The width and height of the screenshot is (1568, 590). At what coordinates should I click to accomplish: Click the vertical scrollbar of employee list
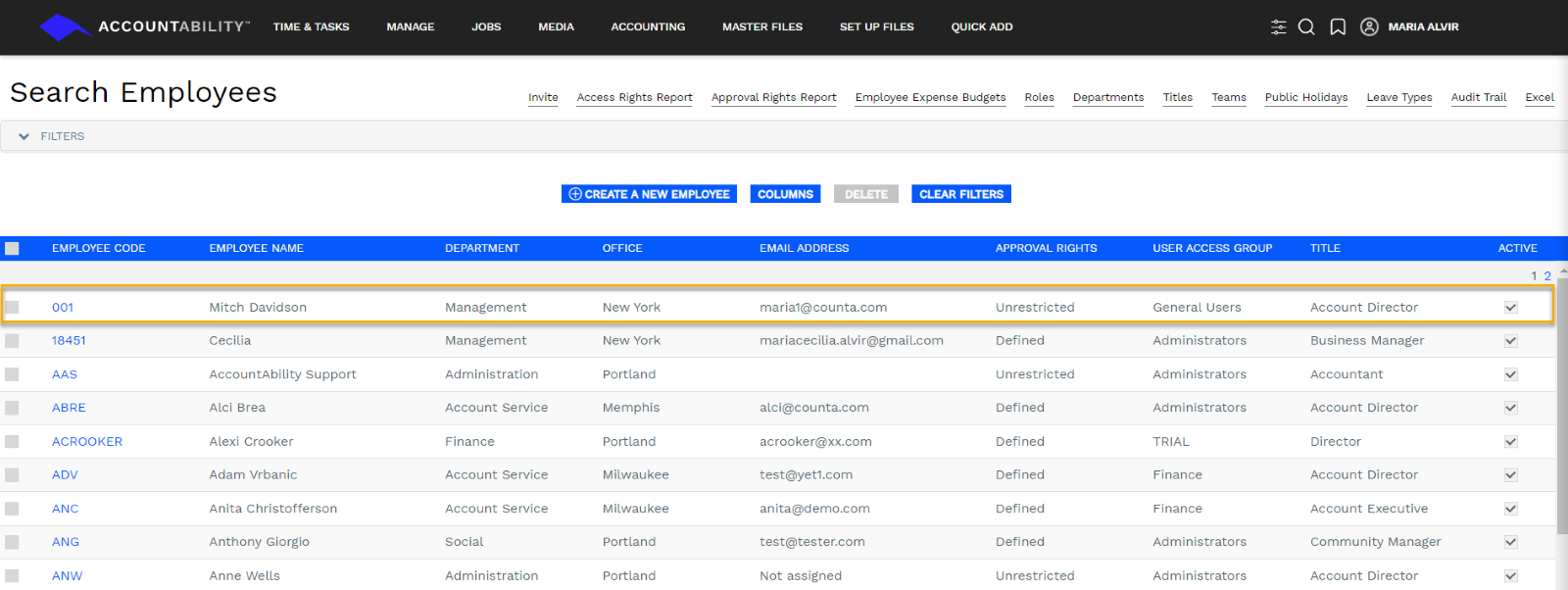1562,412
